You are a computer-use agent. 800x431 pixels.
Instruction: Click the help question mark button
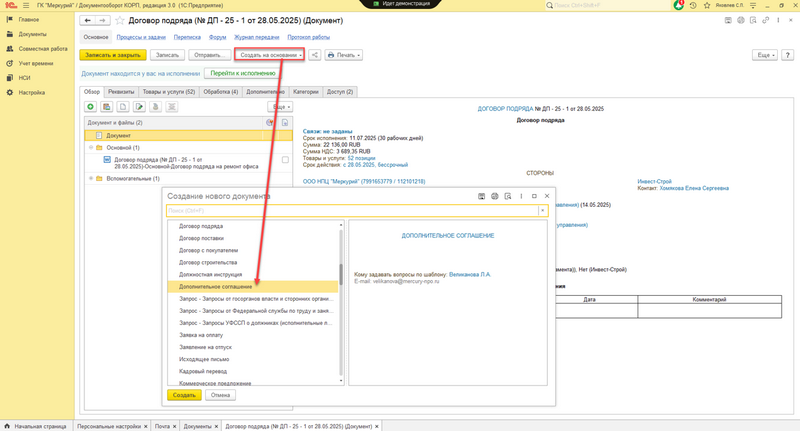(x=788, y=55)
